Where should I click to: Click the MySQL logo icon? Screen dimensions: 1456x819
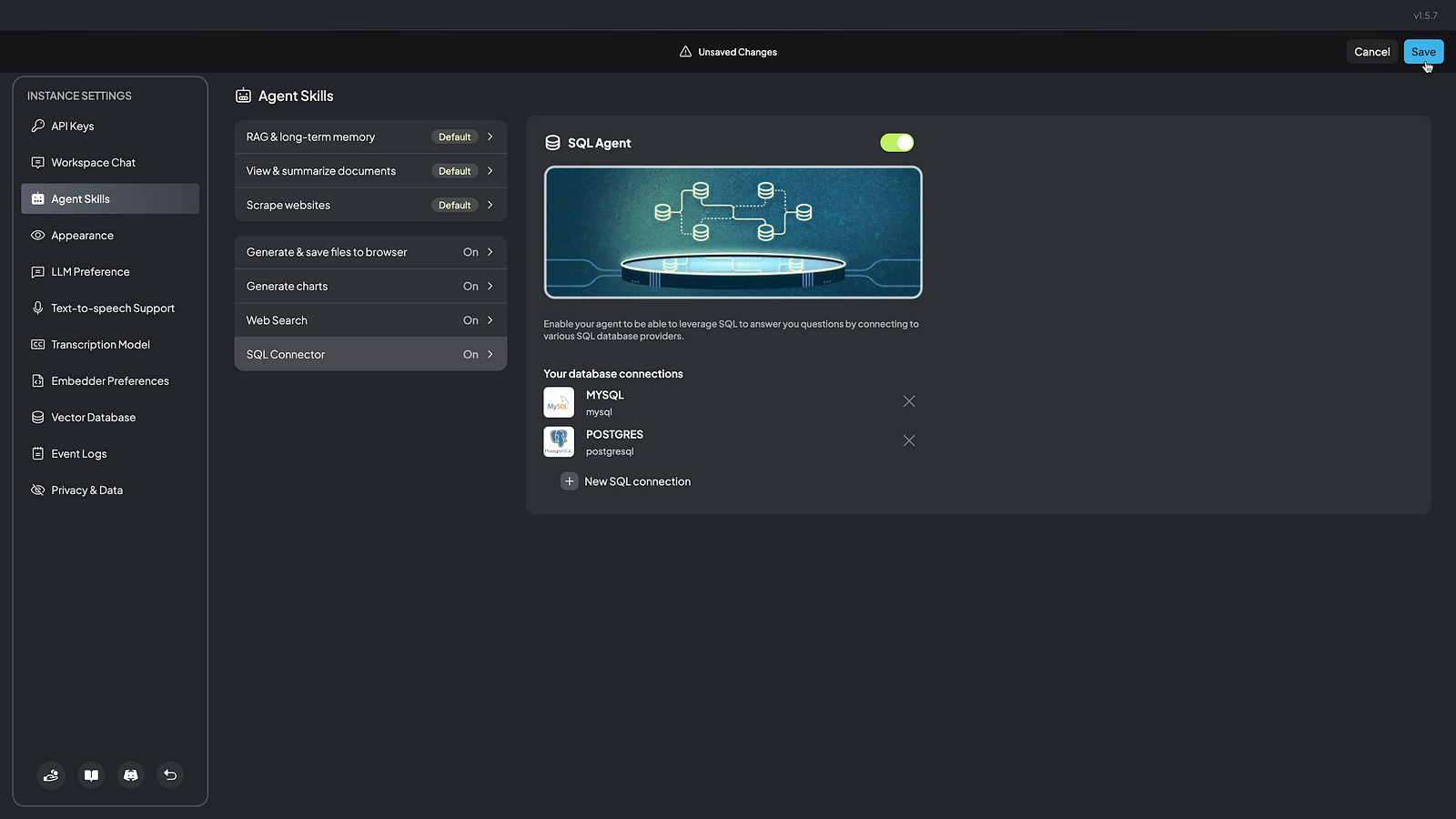click(559, 402)
